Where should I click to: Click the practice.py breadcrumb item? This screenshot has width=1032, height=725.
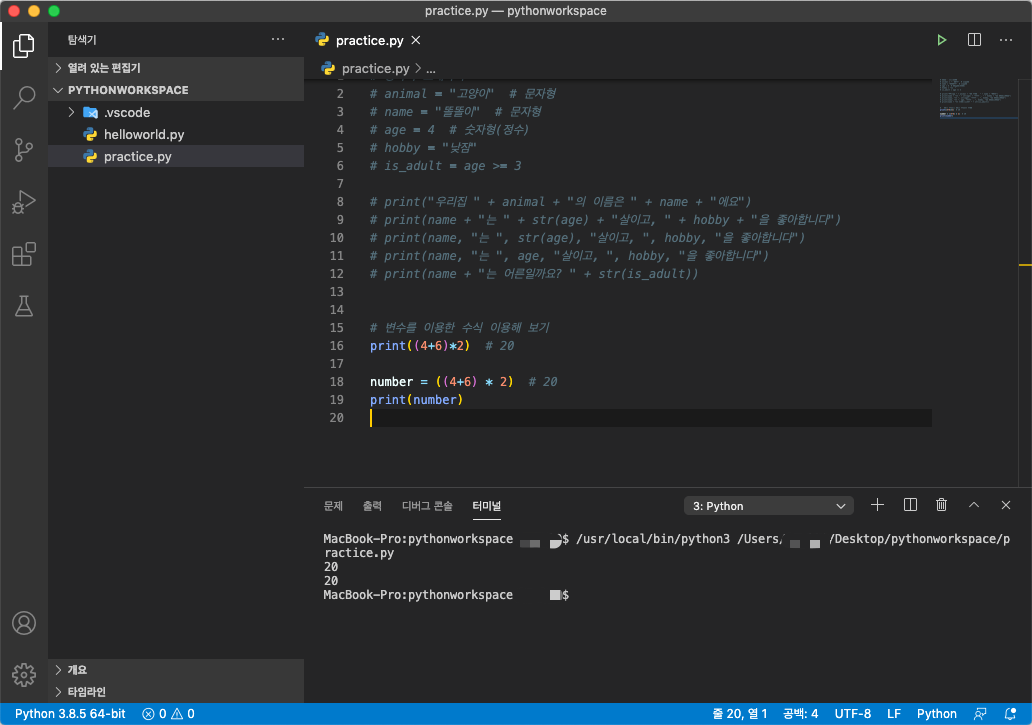tap(375, 68)
